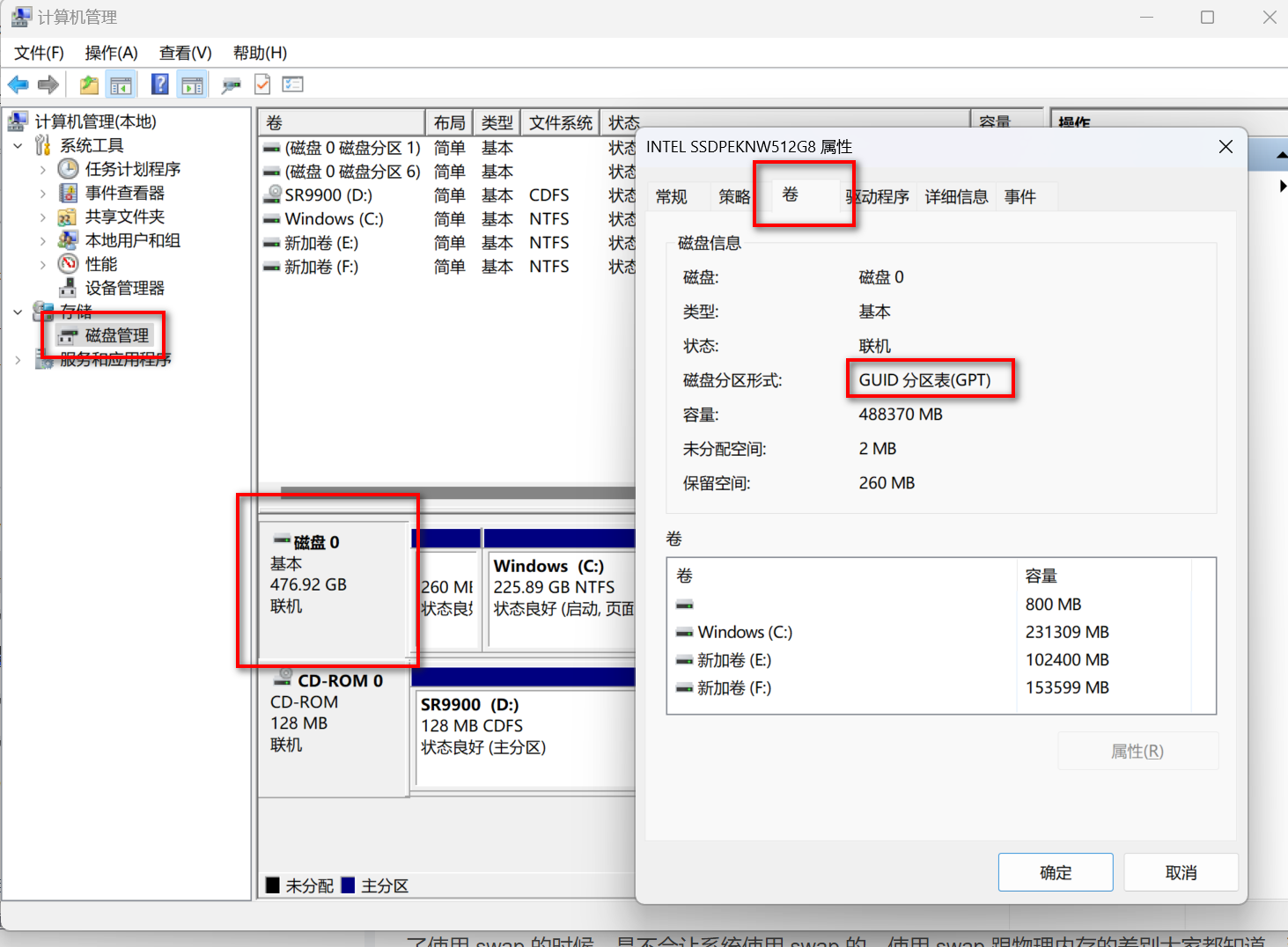Open 事件查看器 in the left tree

124,193
